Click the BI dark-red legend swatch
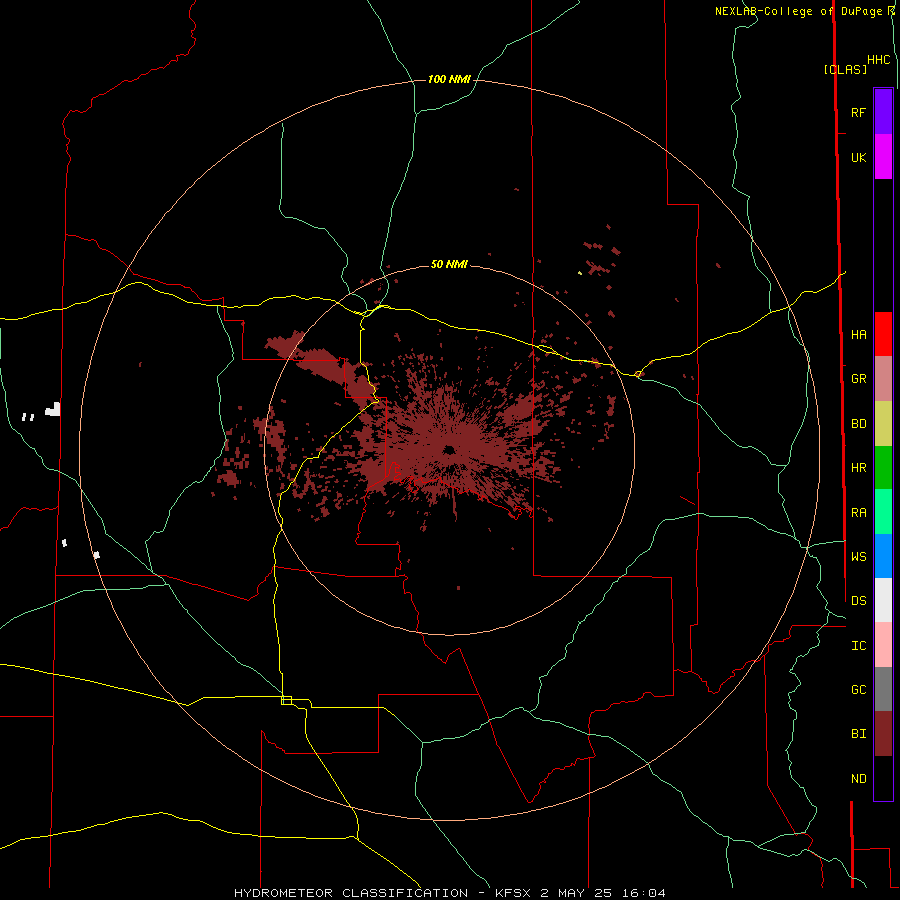 [883, 734]
